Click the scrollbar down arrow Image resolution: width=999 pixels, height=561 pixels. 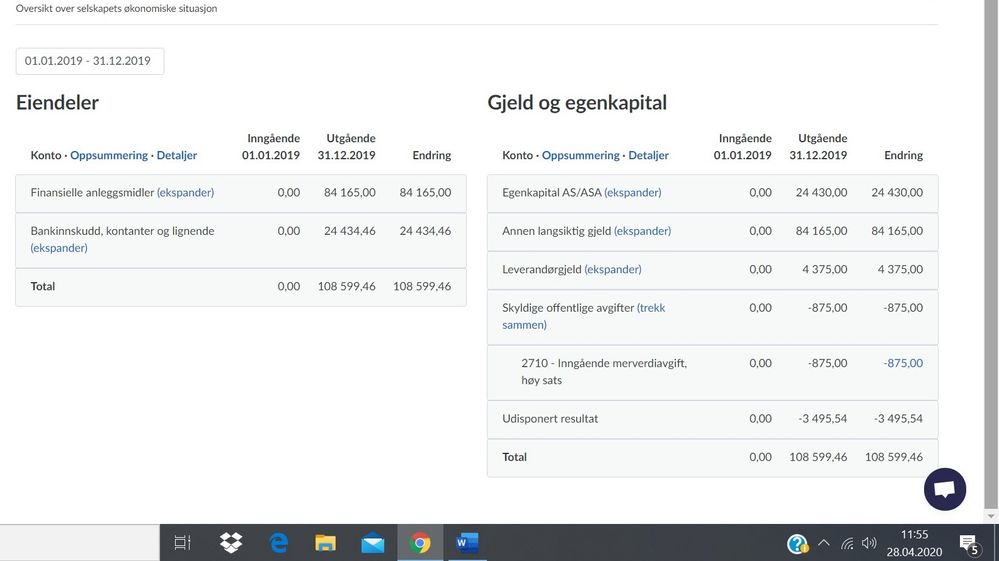click(x=991, y=516)
